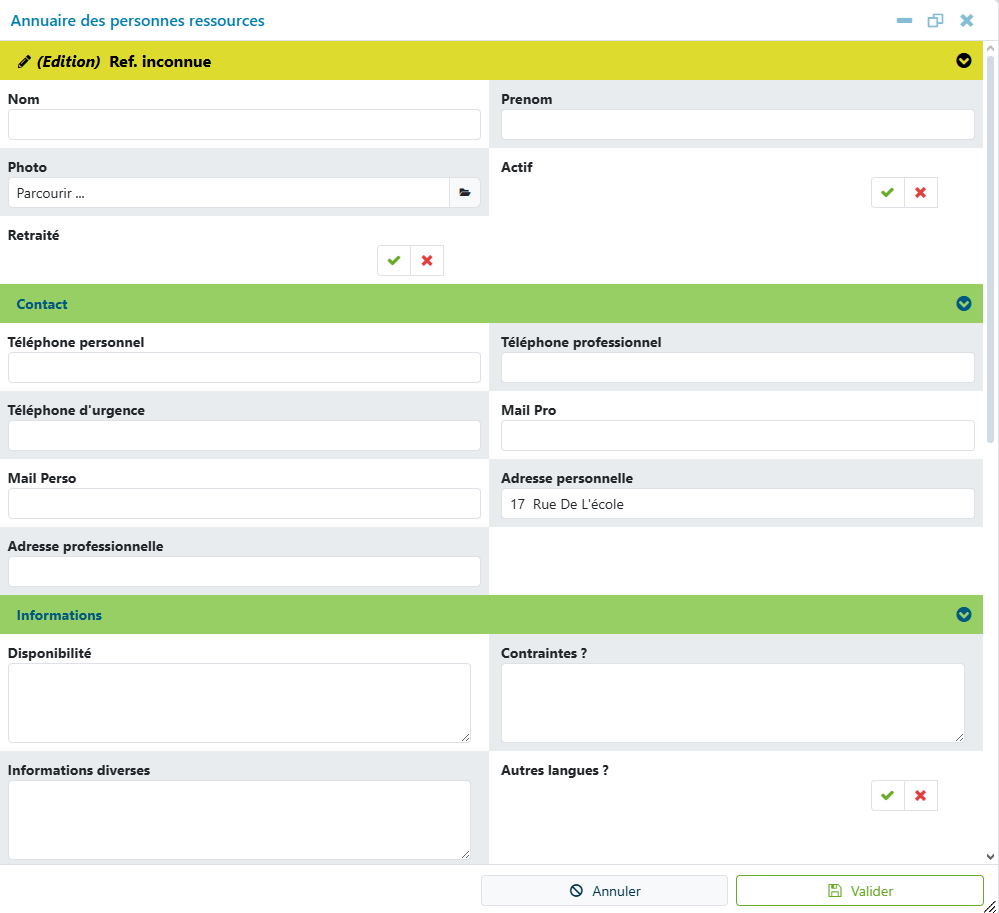Viewport: 999px width, 913px height.
Task: Collapse the Informations section
Action: [x=963, y=614]
